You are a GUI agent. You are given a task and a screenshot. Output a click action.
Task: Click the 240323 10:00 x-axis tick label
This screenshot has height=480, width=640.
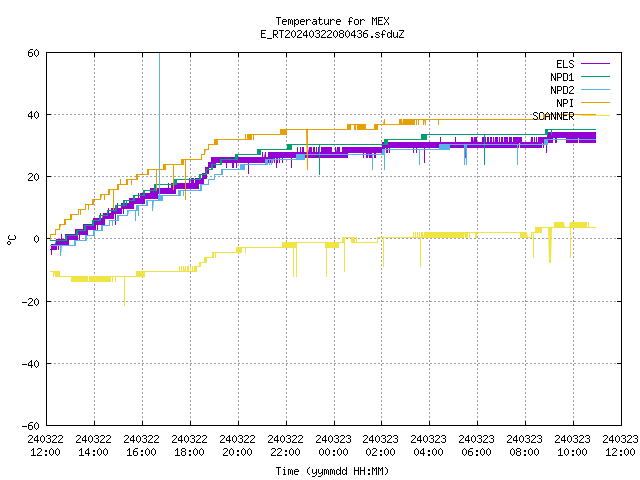point(572,446)
